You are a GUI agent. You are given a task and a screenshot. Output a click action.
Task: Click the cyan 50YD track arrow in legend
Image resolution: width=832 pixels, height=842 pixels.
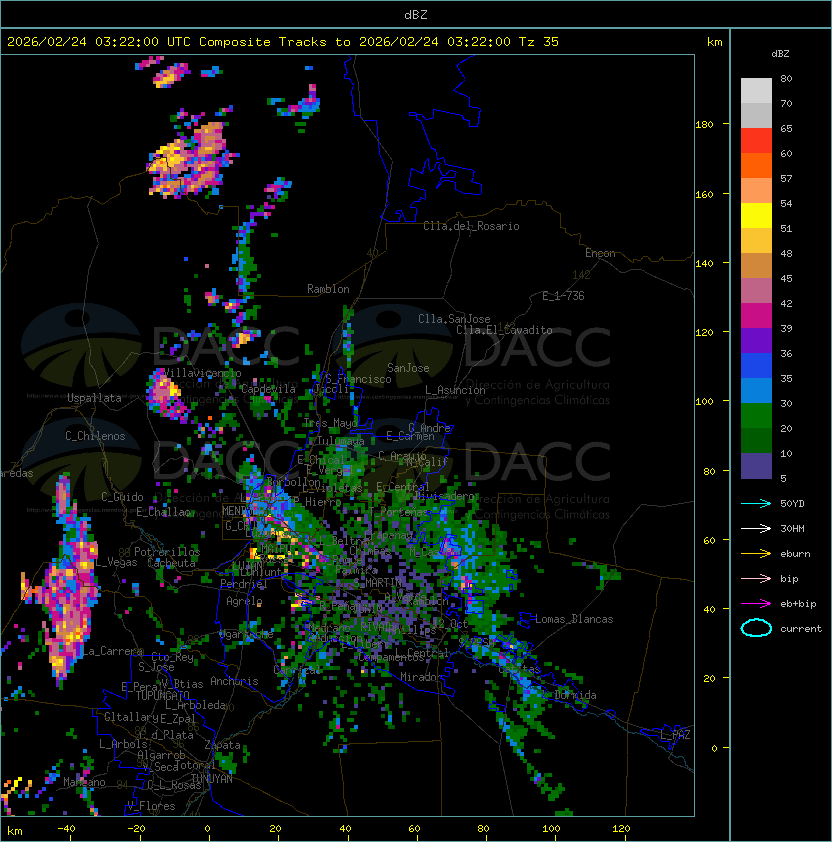coord(756,503)
